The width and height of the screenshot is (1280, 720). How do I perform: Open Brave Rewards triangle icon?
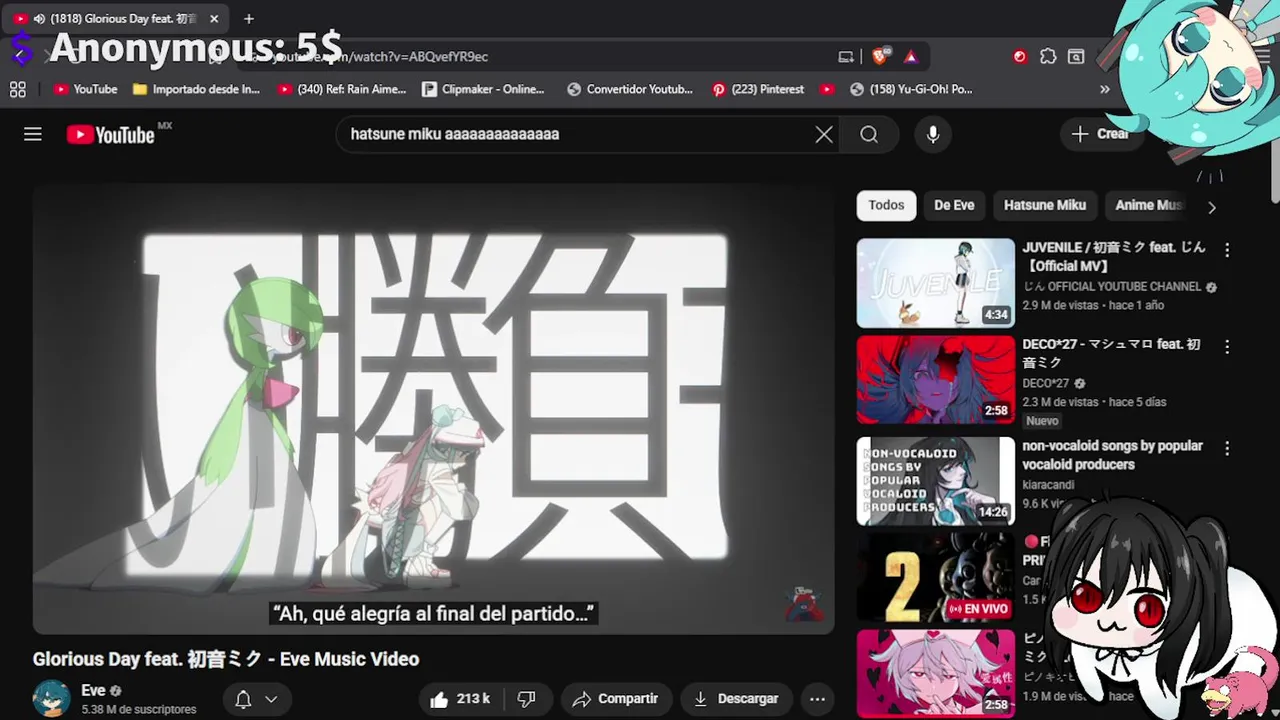tap(911, 57)
